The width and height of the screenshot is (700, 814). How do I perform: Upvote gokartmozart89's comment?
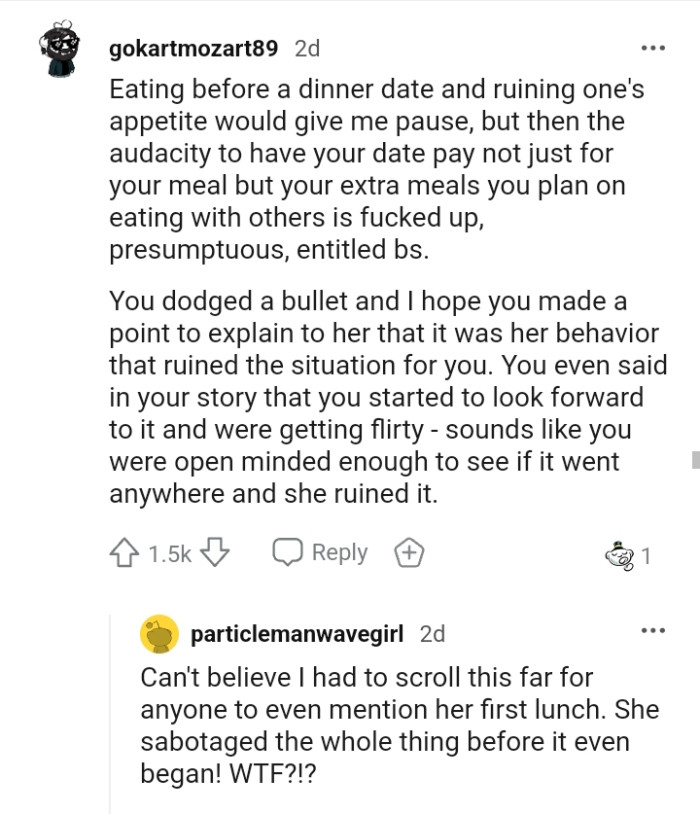(123, 551)
